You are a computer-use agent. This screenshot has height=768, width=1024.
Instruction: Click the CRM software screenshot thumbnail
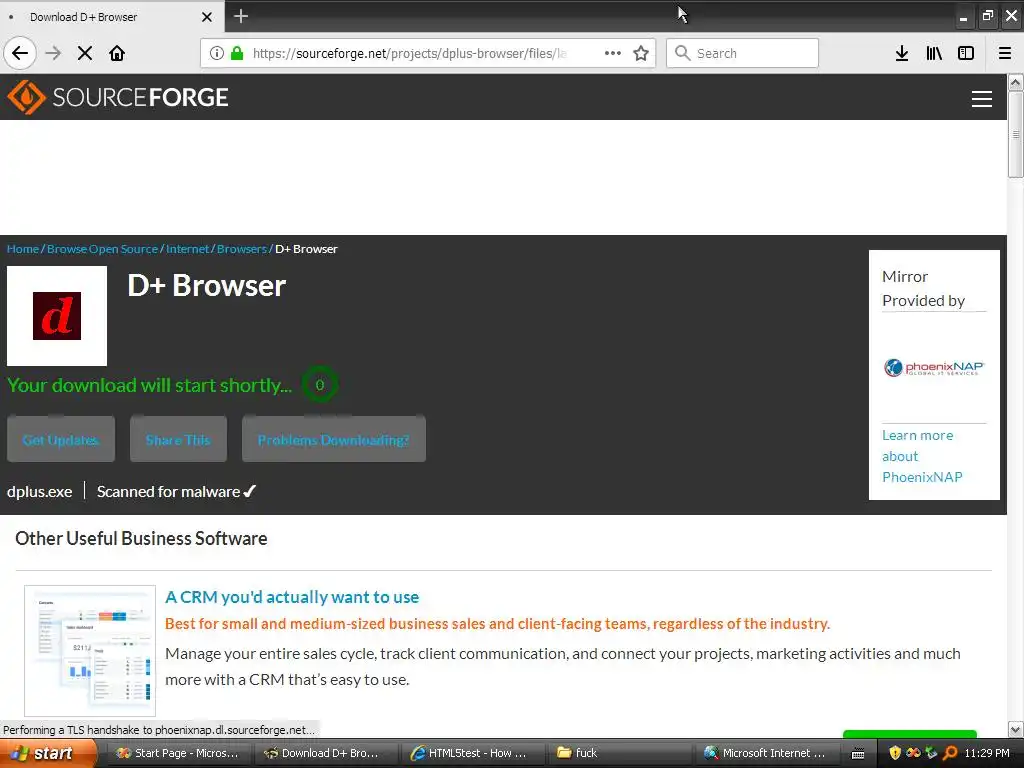90,650
